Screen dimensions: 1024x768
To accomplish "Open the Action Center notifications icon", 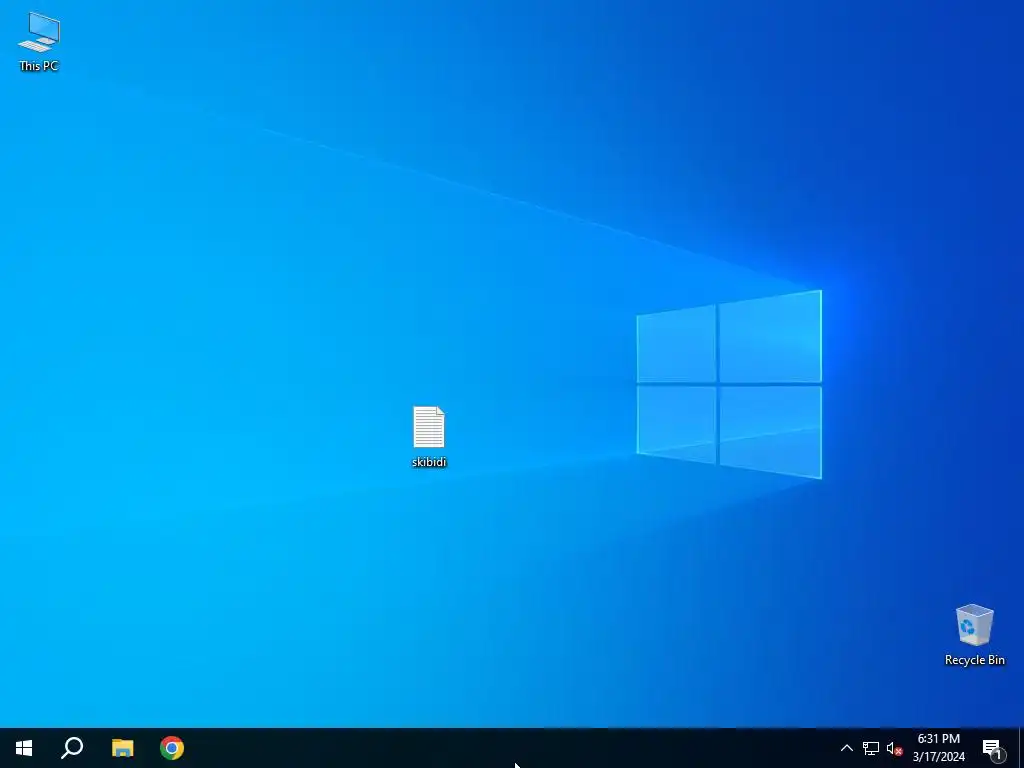I will [992, 748].
